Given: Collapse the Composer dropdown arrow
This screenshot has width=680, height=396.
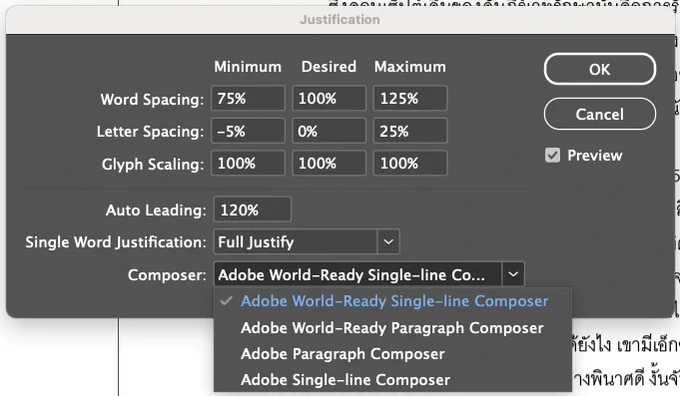Looking at the screenshot, I should point(513,274).
